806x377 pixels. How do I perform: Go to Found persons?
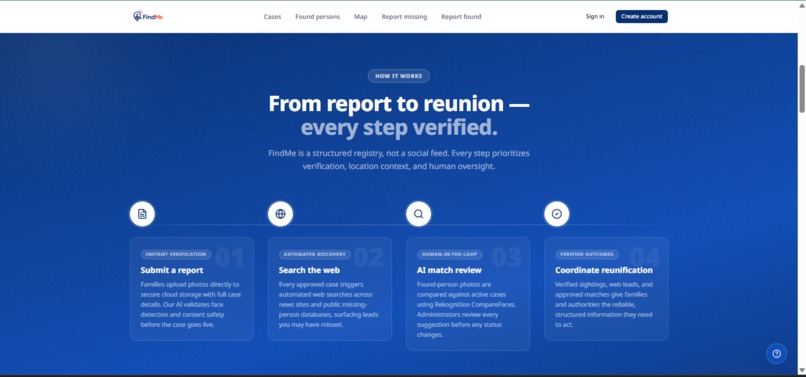coord(317,16)
